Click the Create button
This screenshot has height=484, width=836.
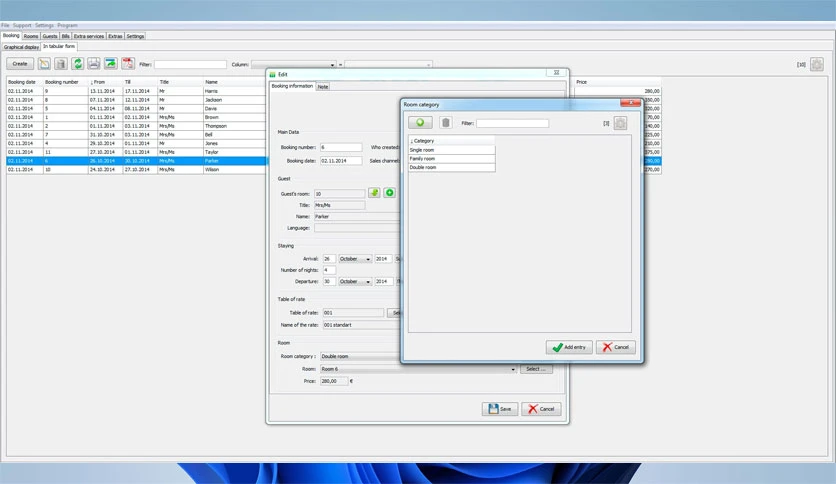[x=20, y=63]
